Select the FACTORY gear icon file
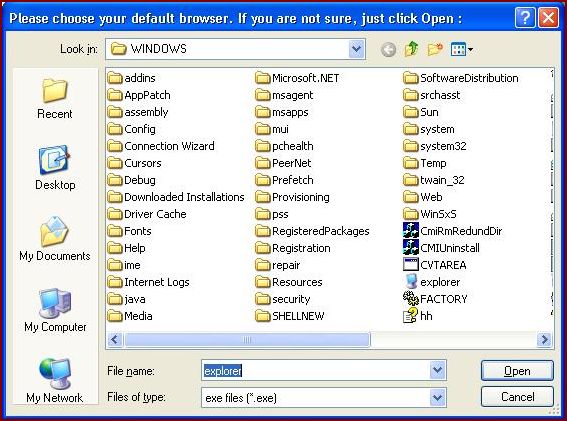This screenshot has width=567, height=421. point(435,299)
